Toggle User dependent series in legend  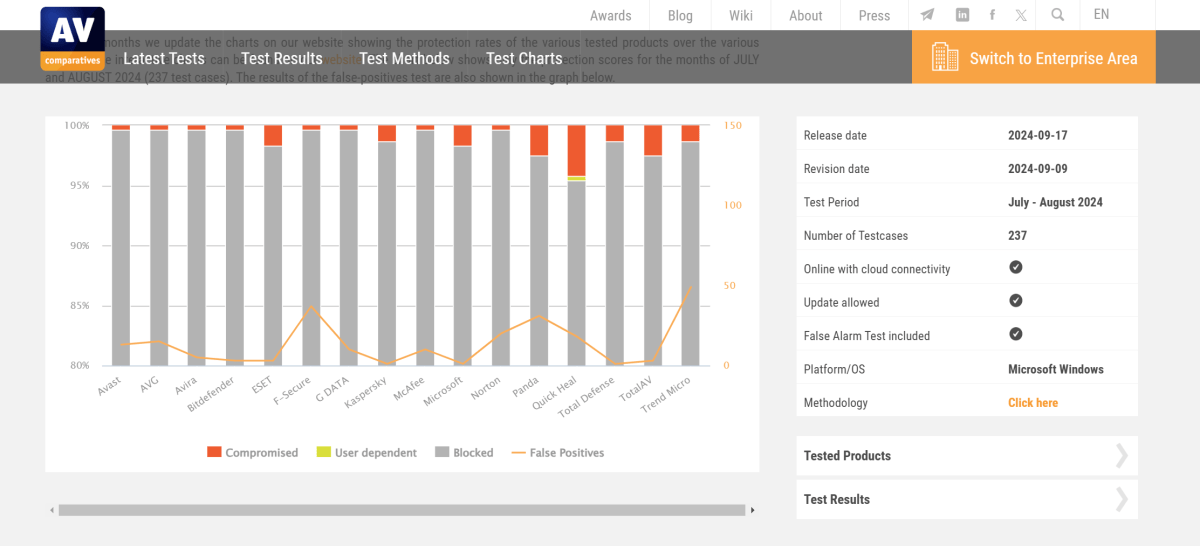pos(366,453)
